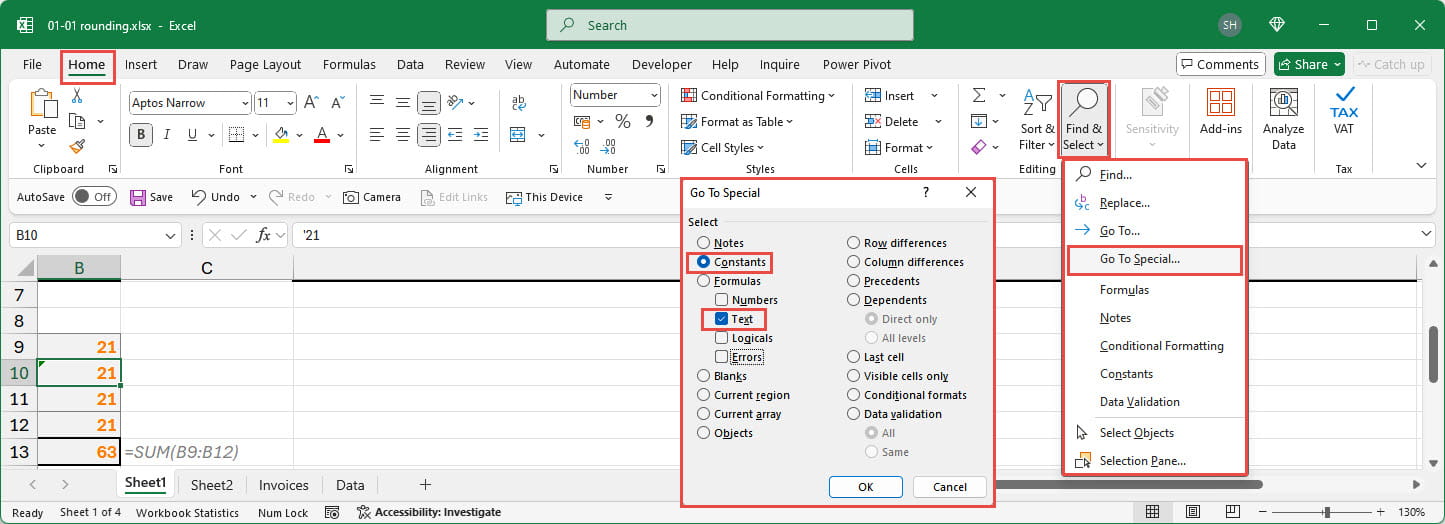Click the Camera tool in quick access

[371, 197]
